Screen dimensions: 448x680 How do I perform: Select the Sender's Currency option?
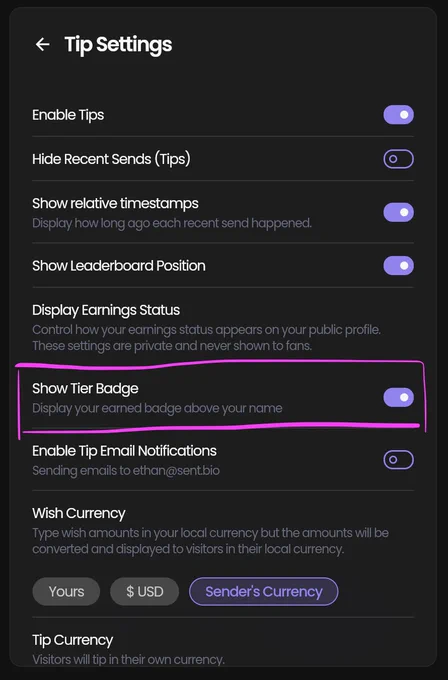click(264, 592)
